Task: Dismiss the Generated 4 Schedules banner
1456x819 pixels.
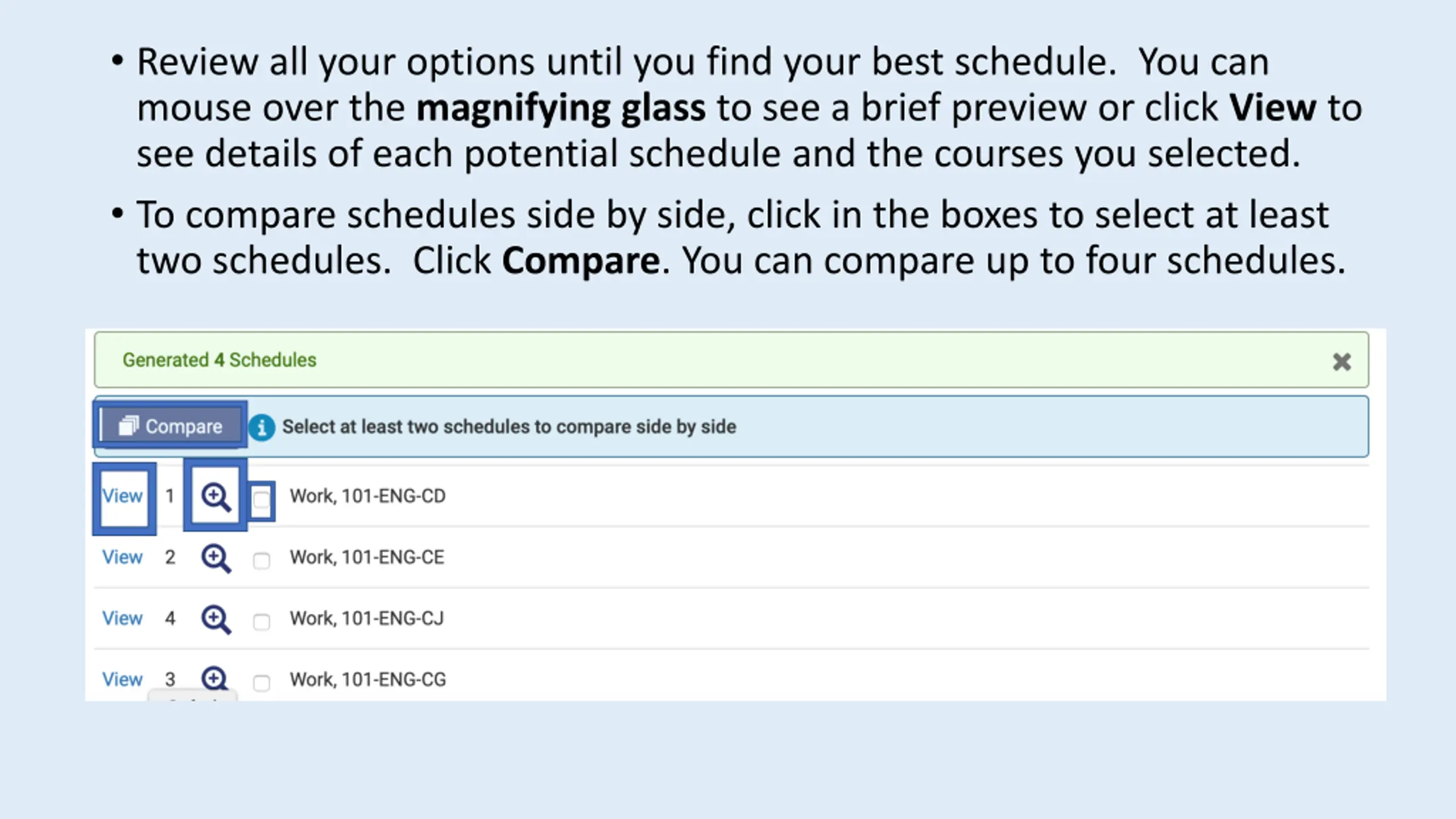Action: [1342, 362]
